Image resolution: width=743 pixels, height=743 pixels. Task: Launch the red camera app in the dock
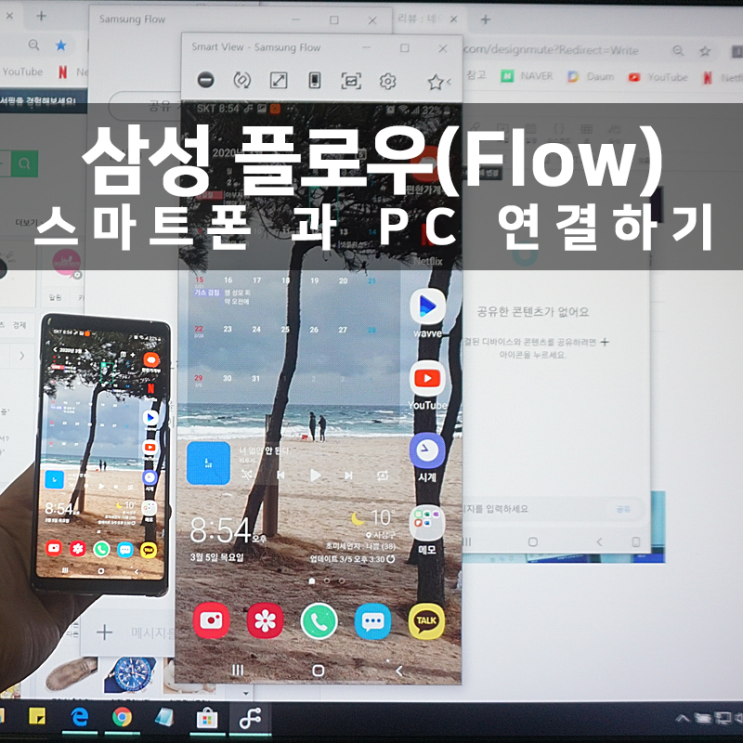pos(211,621)
